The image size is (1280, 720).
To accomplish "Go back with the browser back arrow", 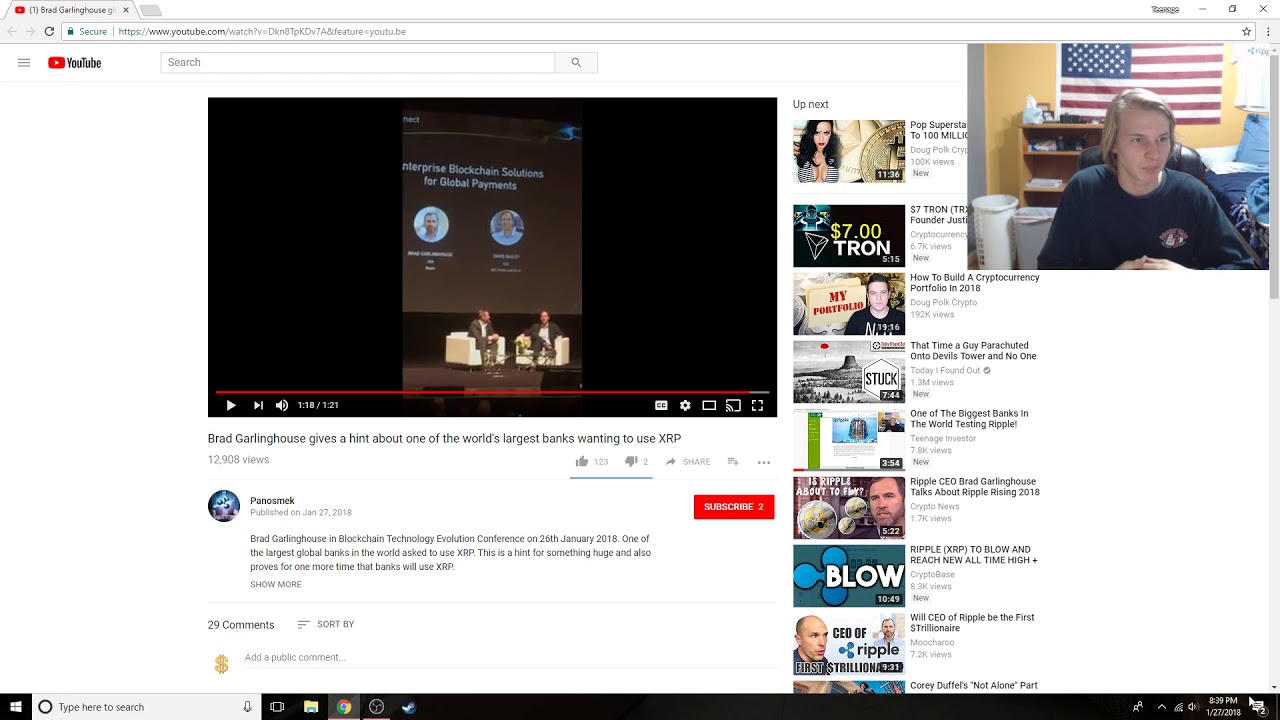I will tap(12, 31).
